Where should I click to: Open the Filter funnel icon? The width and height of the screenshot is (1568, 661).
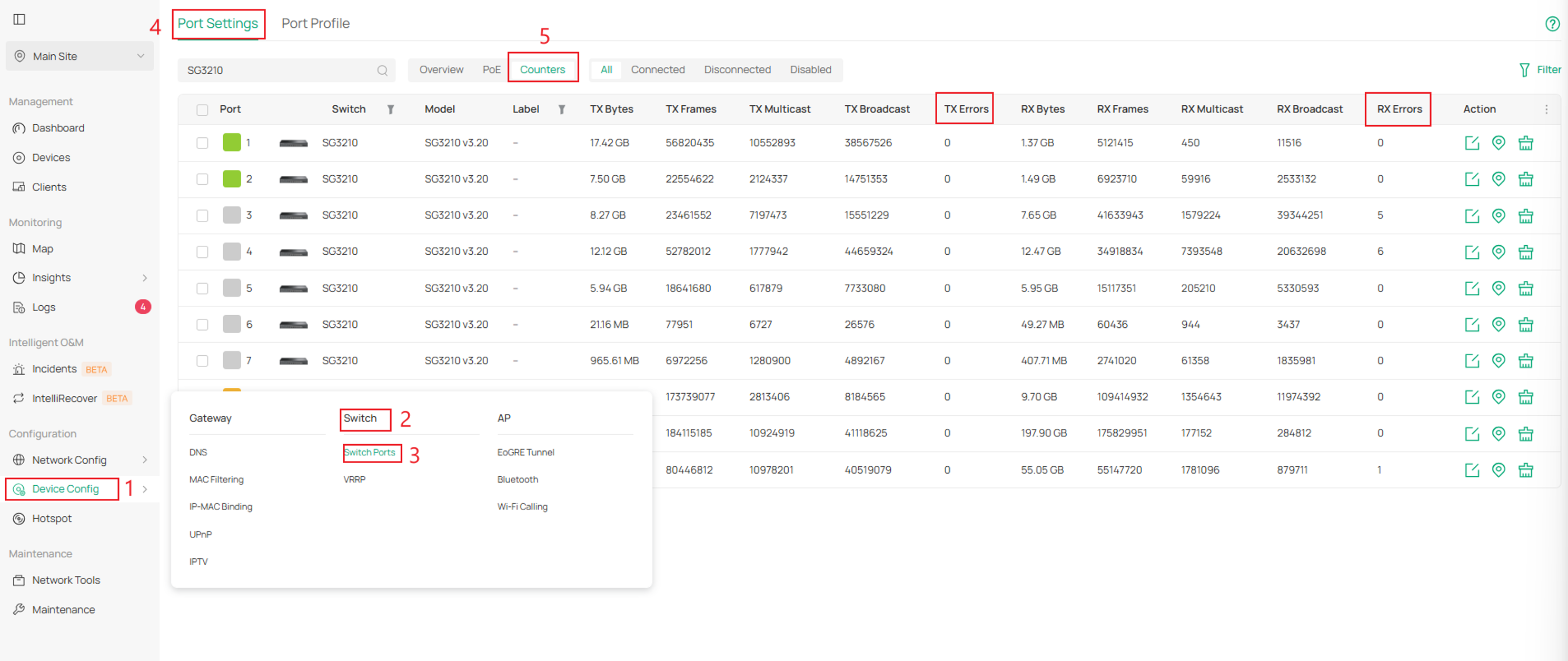[1524, 70]
